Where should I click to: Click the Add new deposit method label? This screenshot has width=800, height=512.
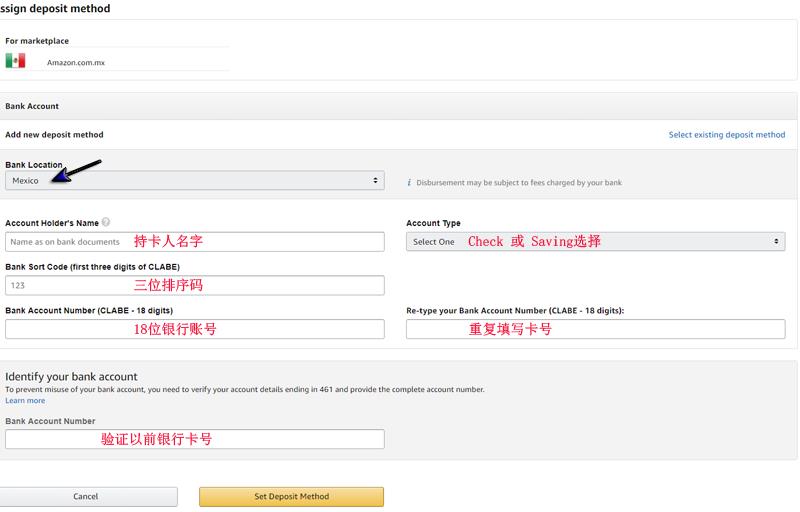pyautogui.click(x=54, y=135)
